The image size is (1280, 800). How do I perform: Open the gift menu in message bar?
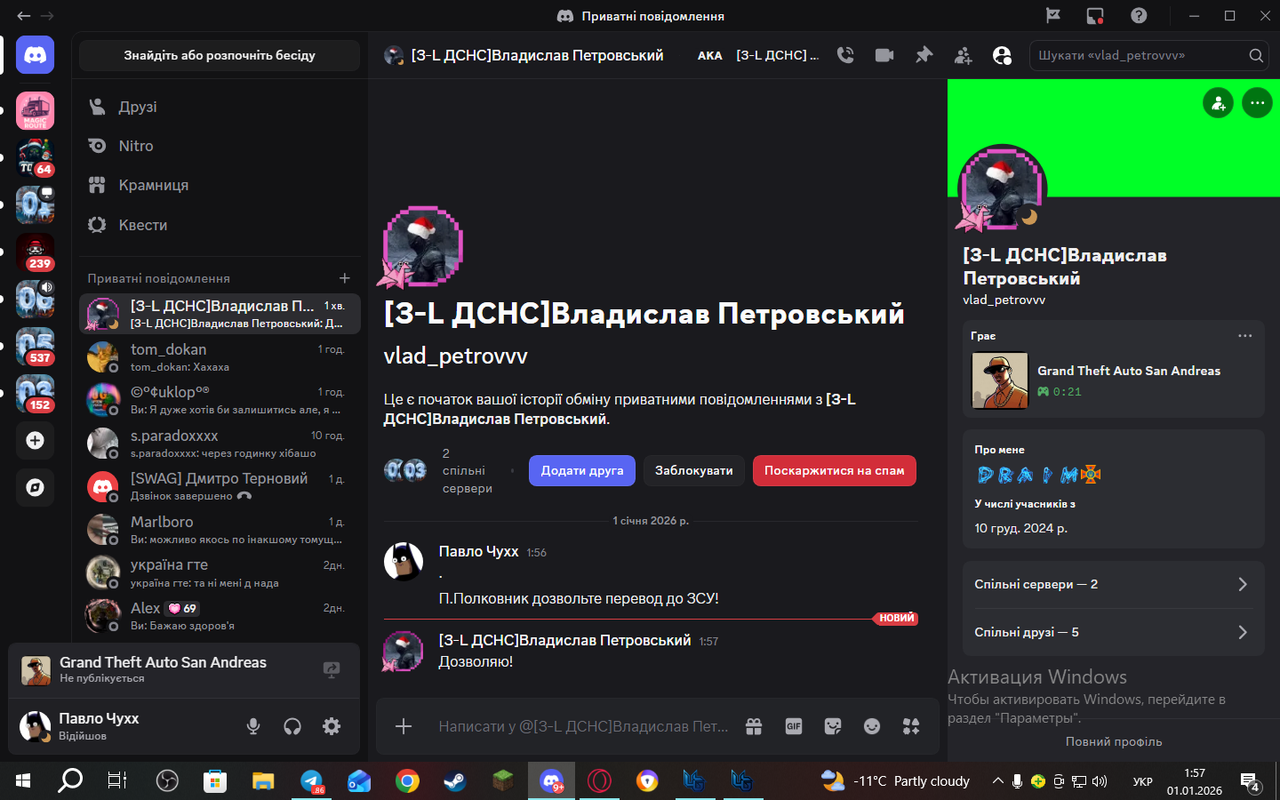click(x=753, y=726)
